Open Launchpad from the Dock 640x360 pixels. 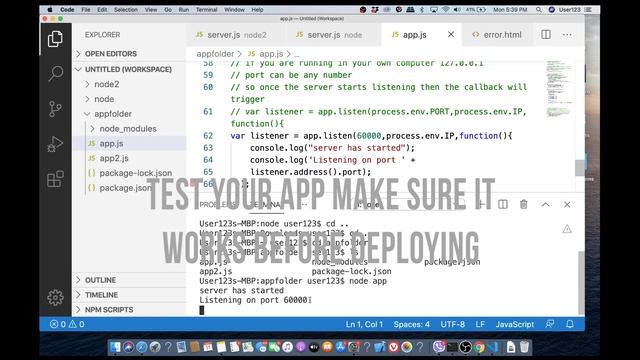coord(155,347)
